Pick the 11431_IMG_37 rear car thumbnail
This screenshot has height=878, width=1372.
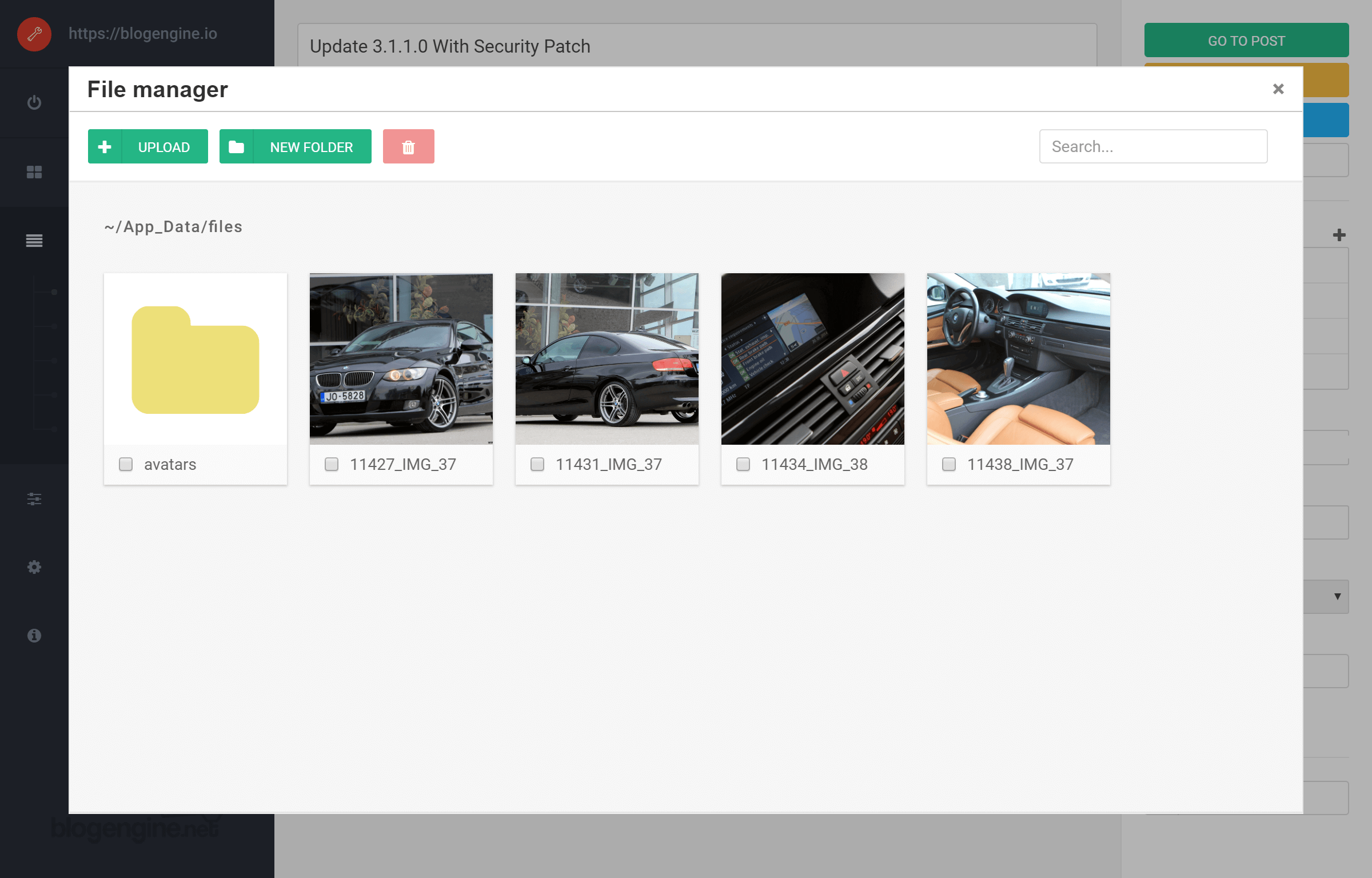pos(607,359)
